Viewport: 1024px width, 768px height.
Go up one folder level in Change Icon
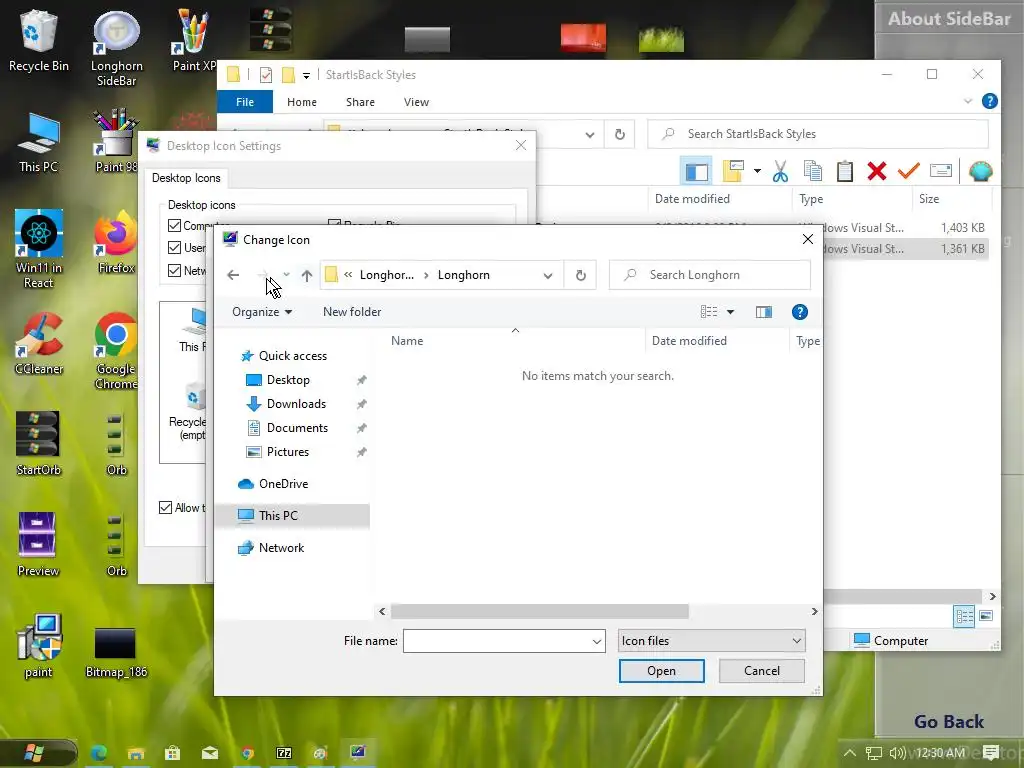point(306,275)
